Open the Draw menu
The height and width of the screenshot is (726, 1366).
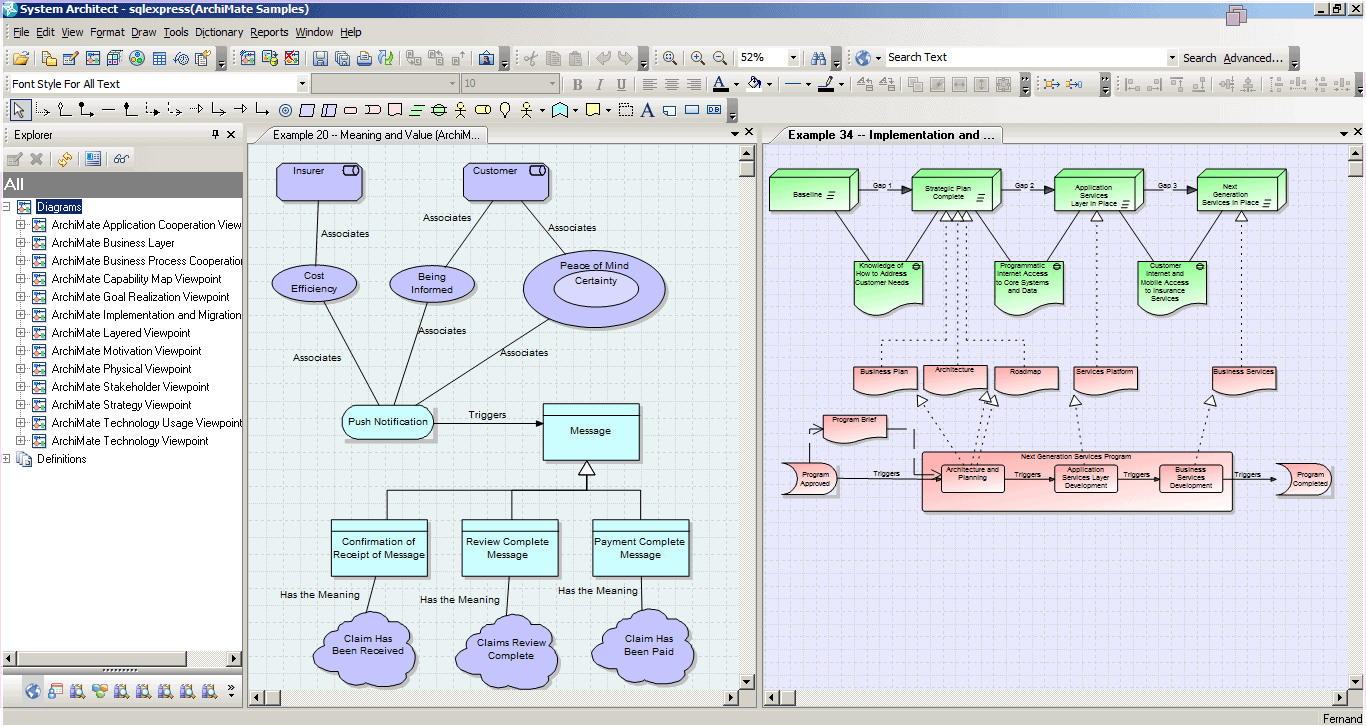click(x=144, y=32)
